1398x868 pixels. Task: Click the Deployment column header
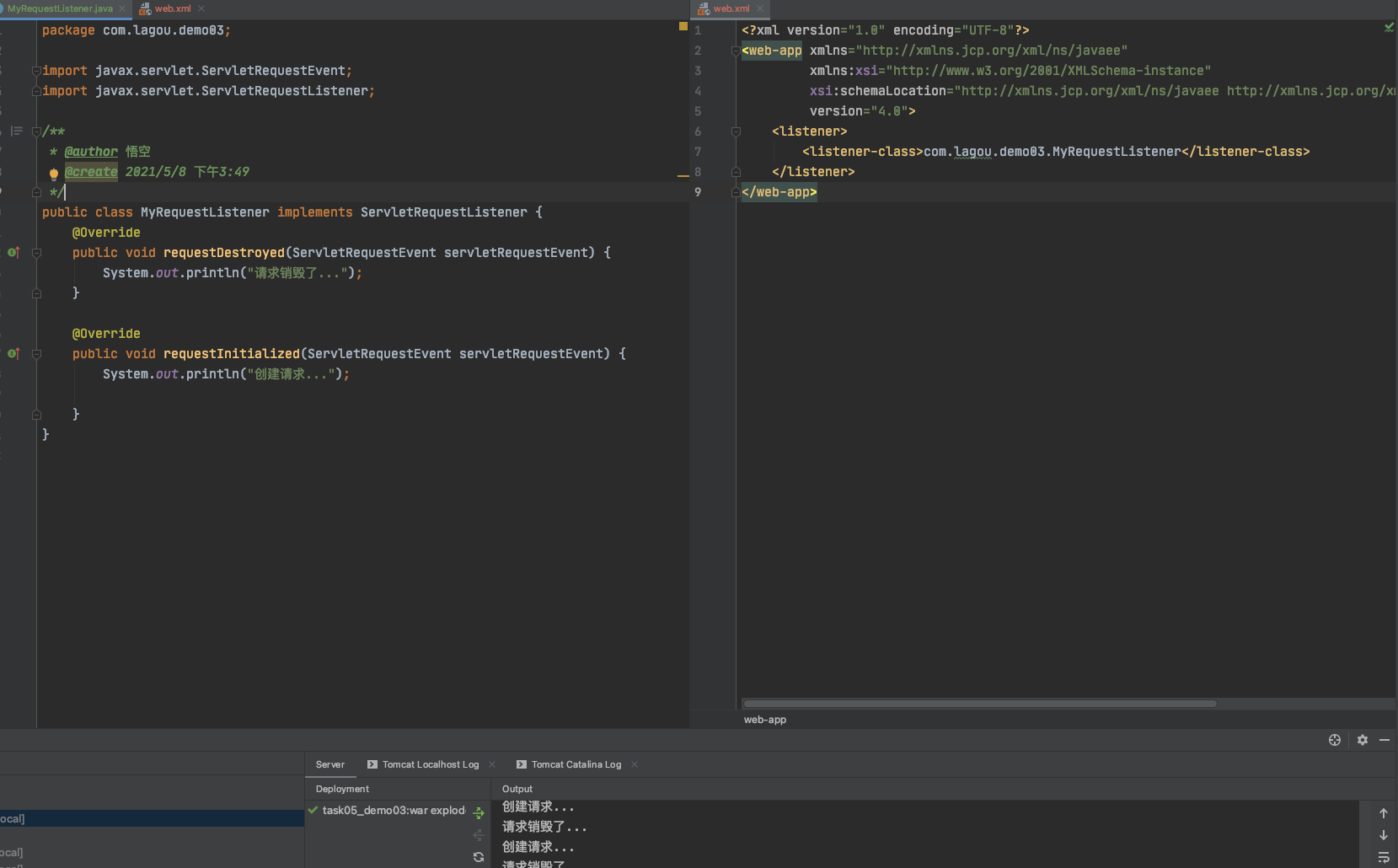(x=342, y=789)
